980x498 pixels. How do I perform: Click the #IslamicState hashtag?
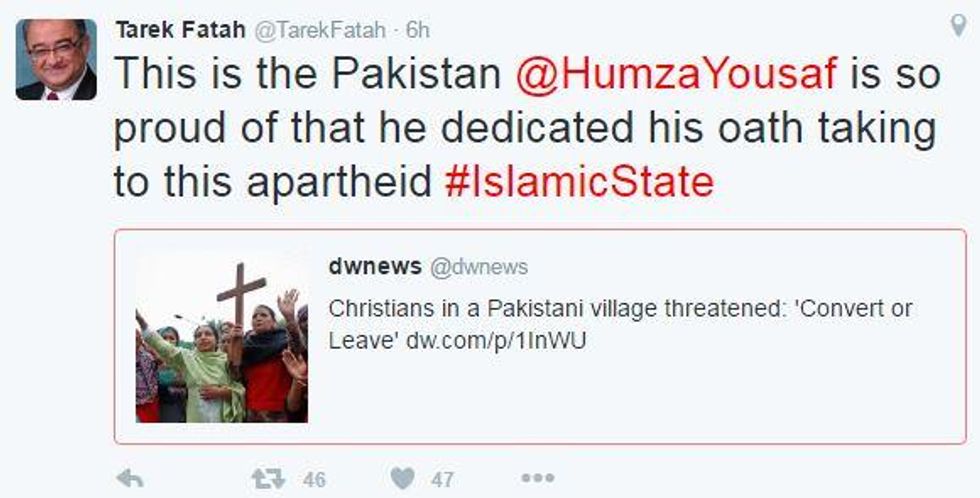click(x=579, y=182)
